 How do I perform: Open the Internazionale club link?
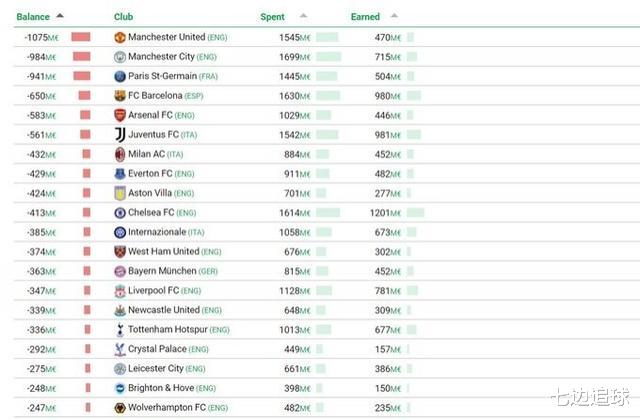(157, 232)
